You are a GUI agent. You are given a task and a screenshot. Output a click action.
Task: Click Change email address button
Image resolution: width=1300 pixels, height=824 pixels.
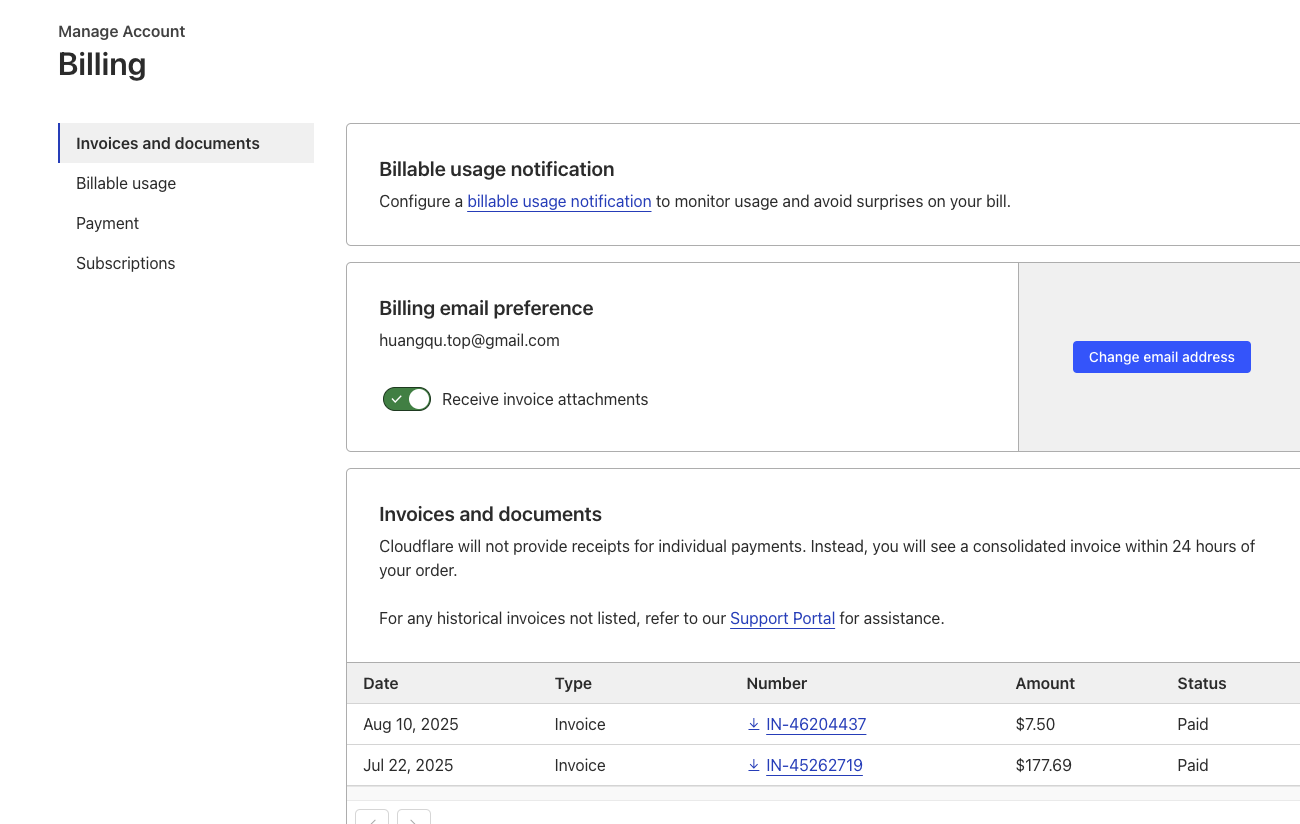(x=1161, y=357)
